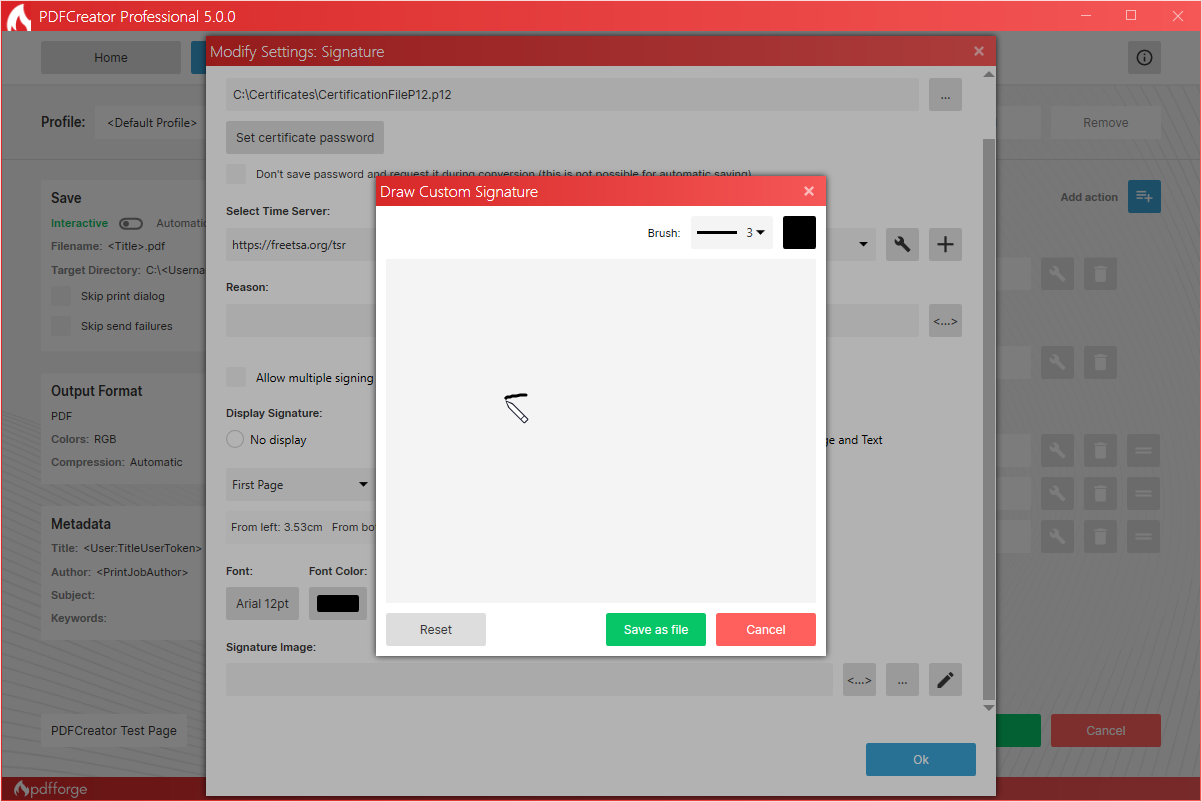This screenshot has height=802, width=1202.
Task: Click the bottommost action's reorder handle icon
Action: click(1144, 537)
